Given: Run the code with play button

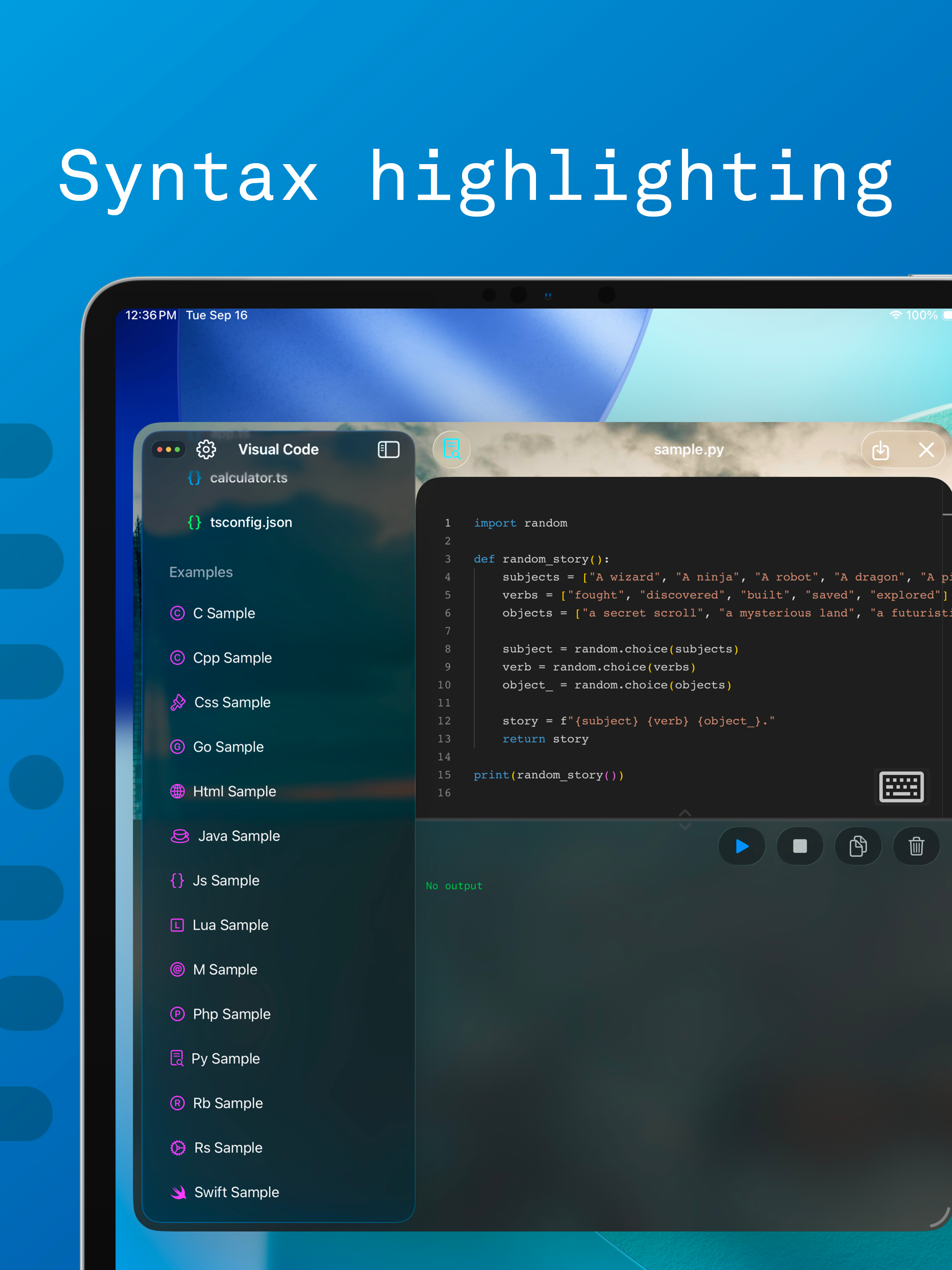Looking at the screenshot, I should tap(742, 846).
